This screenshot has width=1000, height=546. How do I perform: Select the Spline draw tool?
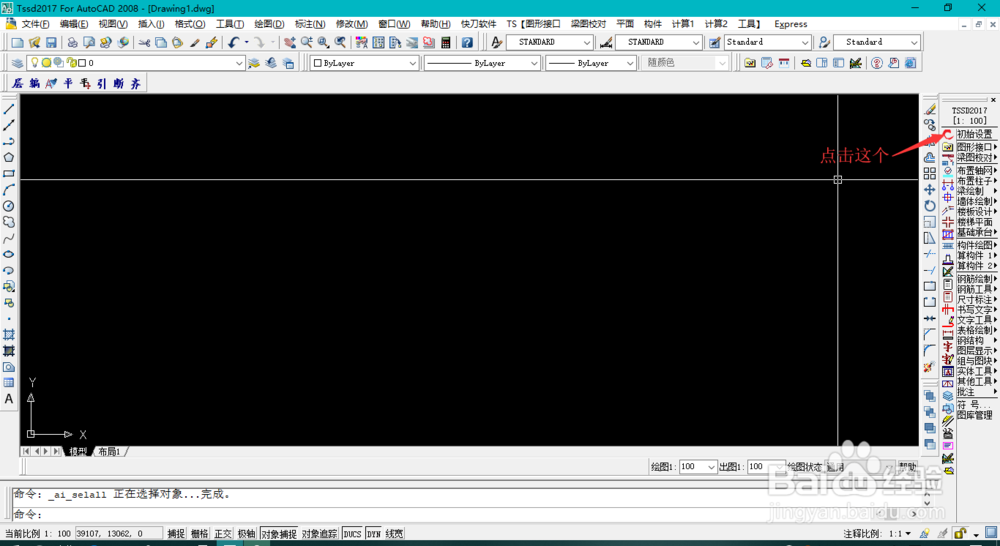pyautogui.click(x=9, y=239)
